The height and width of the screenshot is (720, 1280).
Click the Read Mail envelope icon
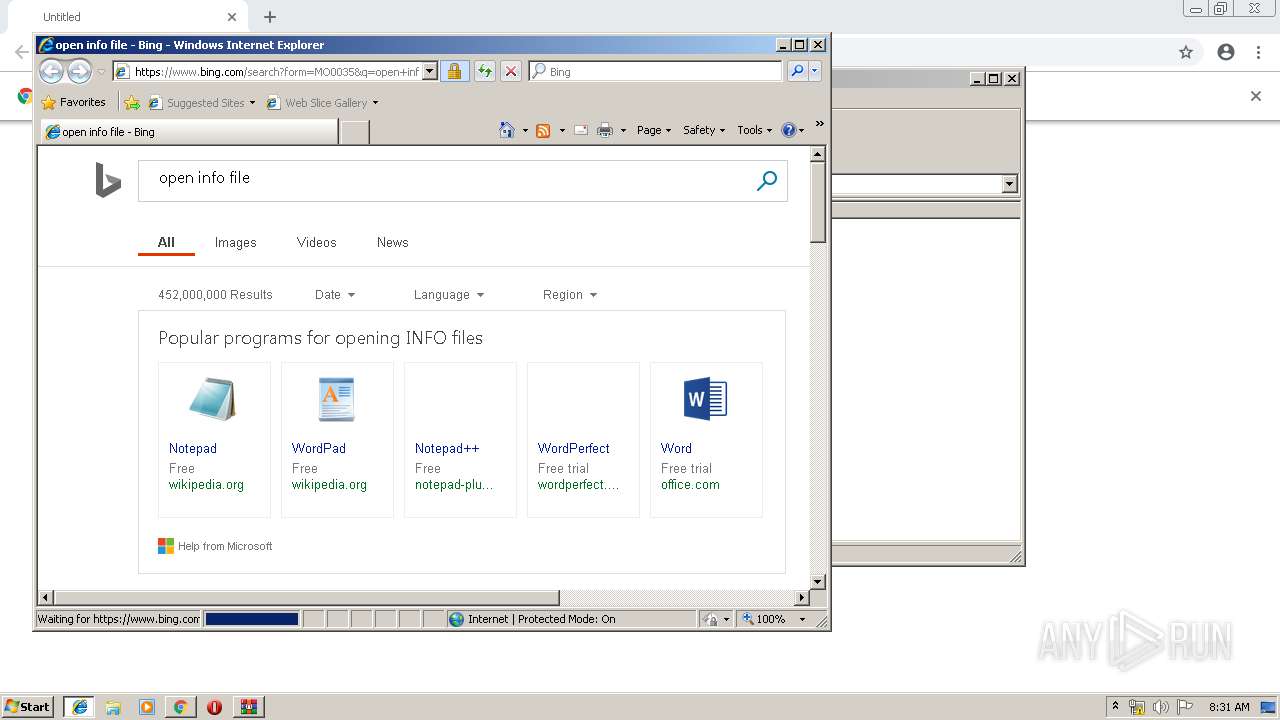point(580,130)
